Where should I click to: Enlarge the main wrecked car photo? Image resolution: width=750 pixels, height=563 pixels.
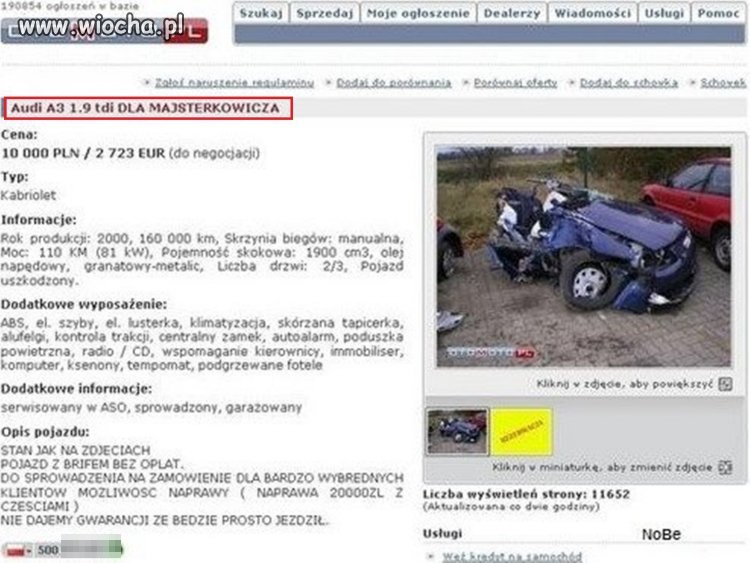click(x=583, y=256)
